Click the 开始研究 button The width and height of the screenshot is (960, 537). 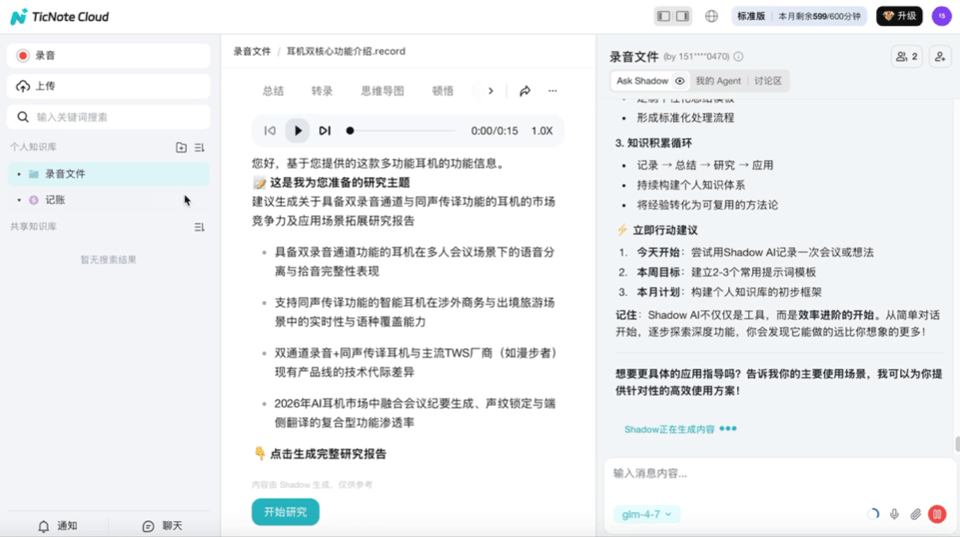pos(285,512)
